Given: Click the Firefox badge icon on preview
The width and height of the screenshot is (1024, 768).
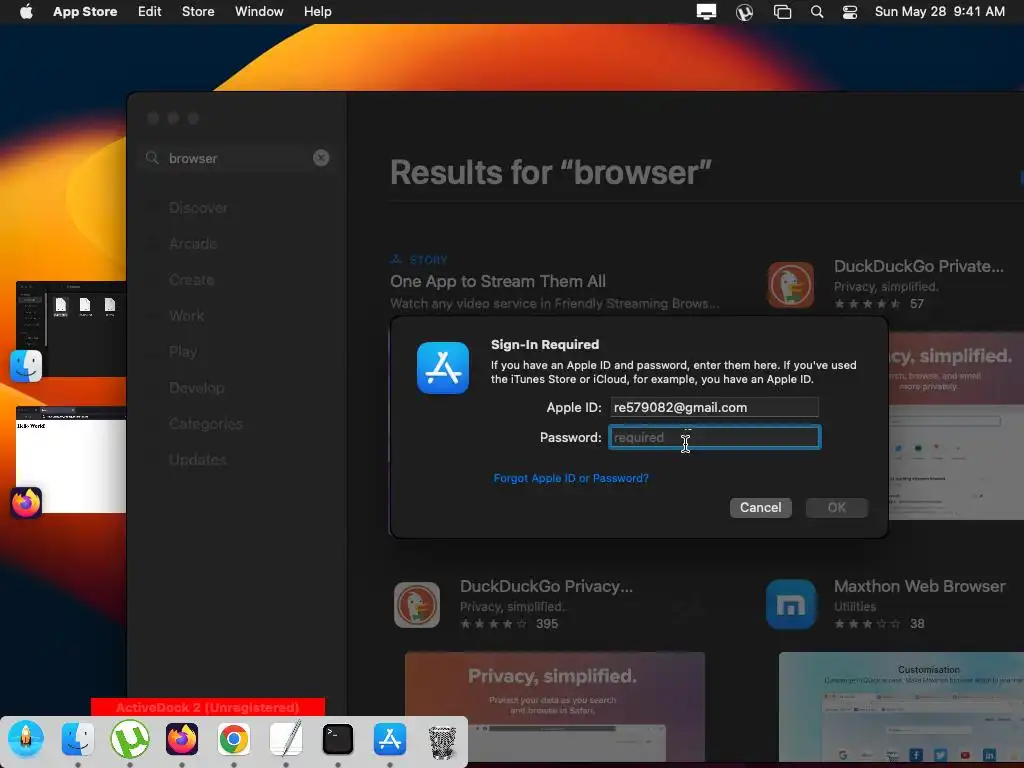Looking at the screenshot, I should (x=26, y=503).
